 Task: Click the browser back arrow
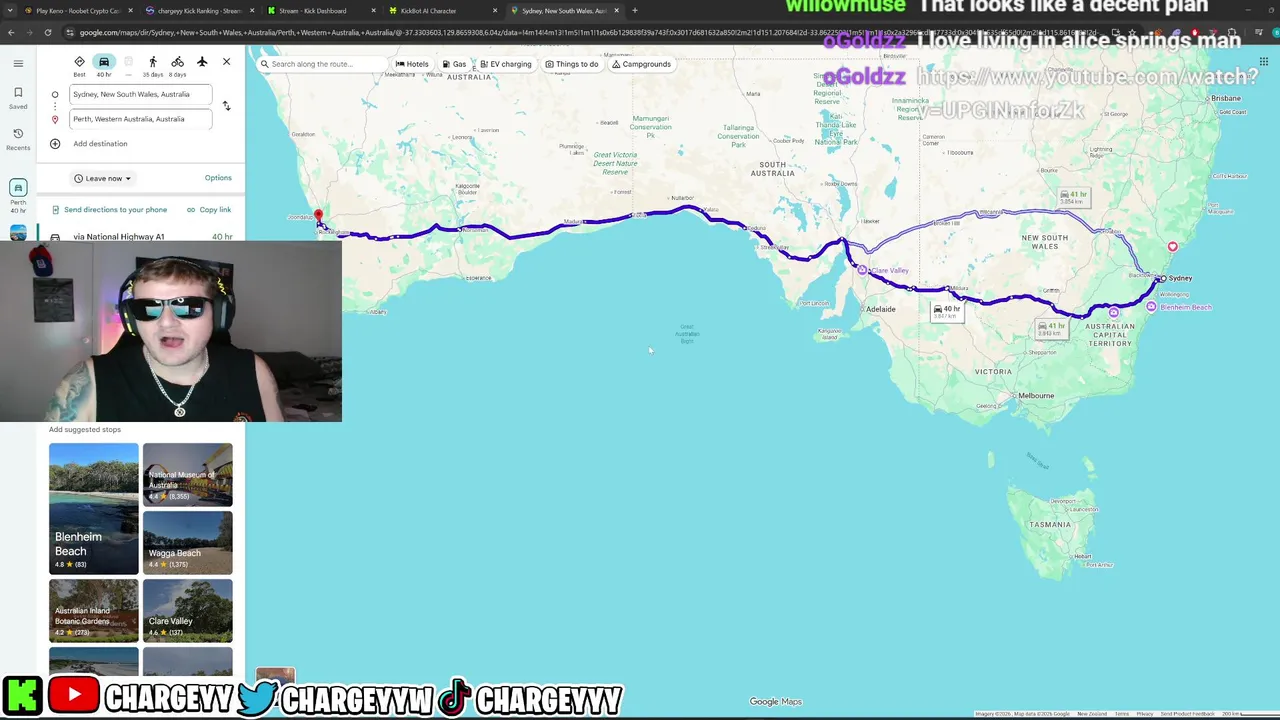click(11, 33)
